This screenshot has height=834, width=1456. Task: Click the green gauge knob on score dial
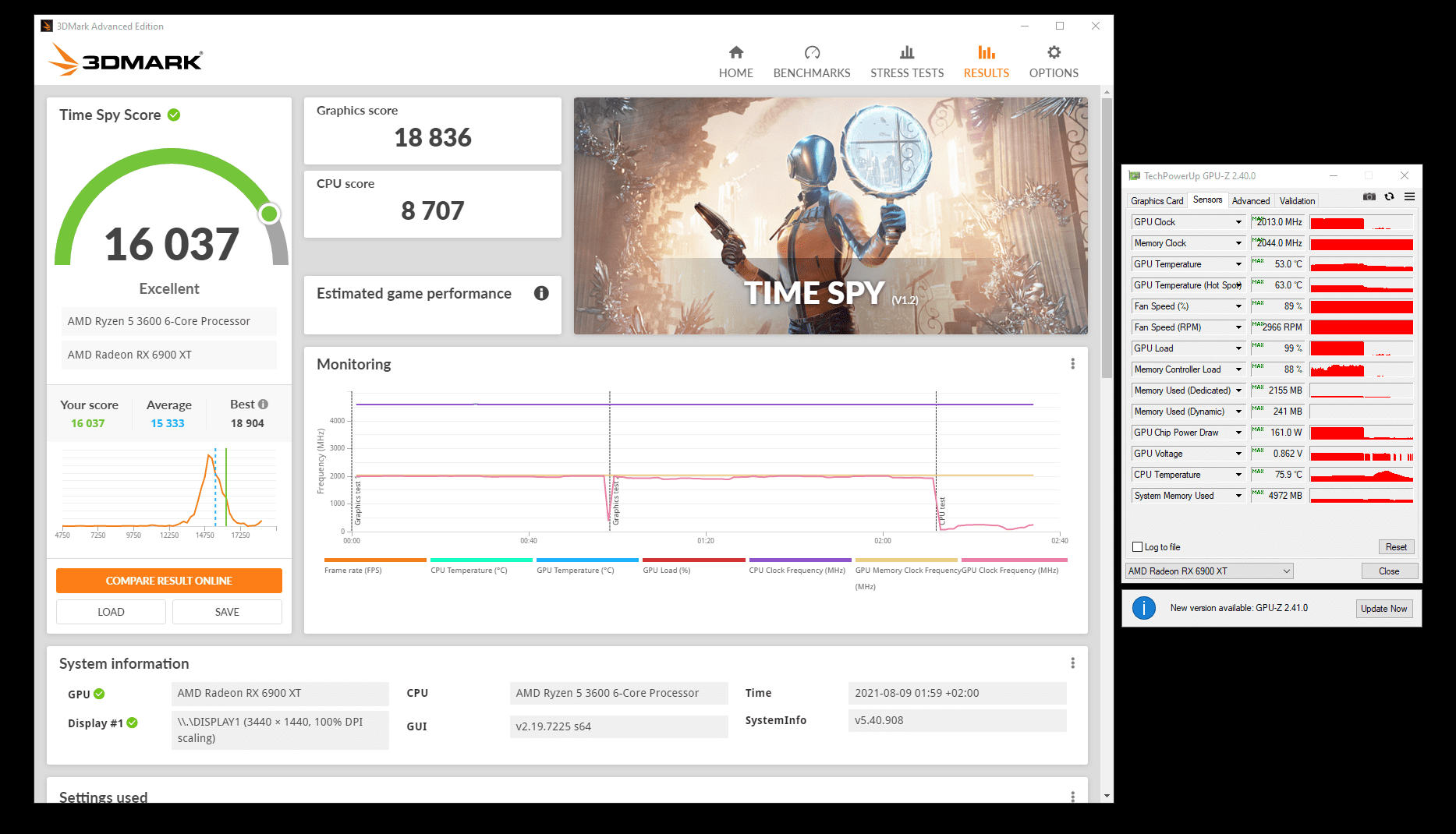(269, 214)
